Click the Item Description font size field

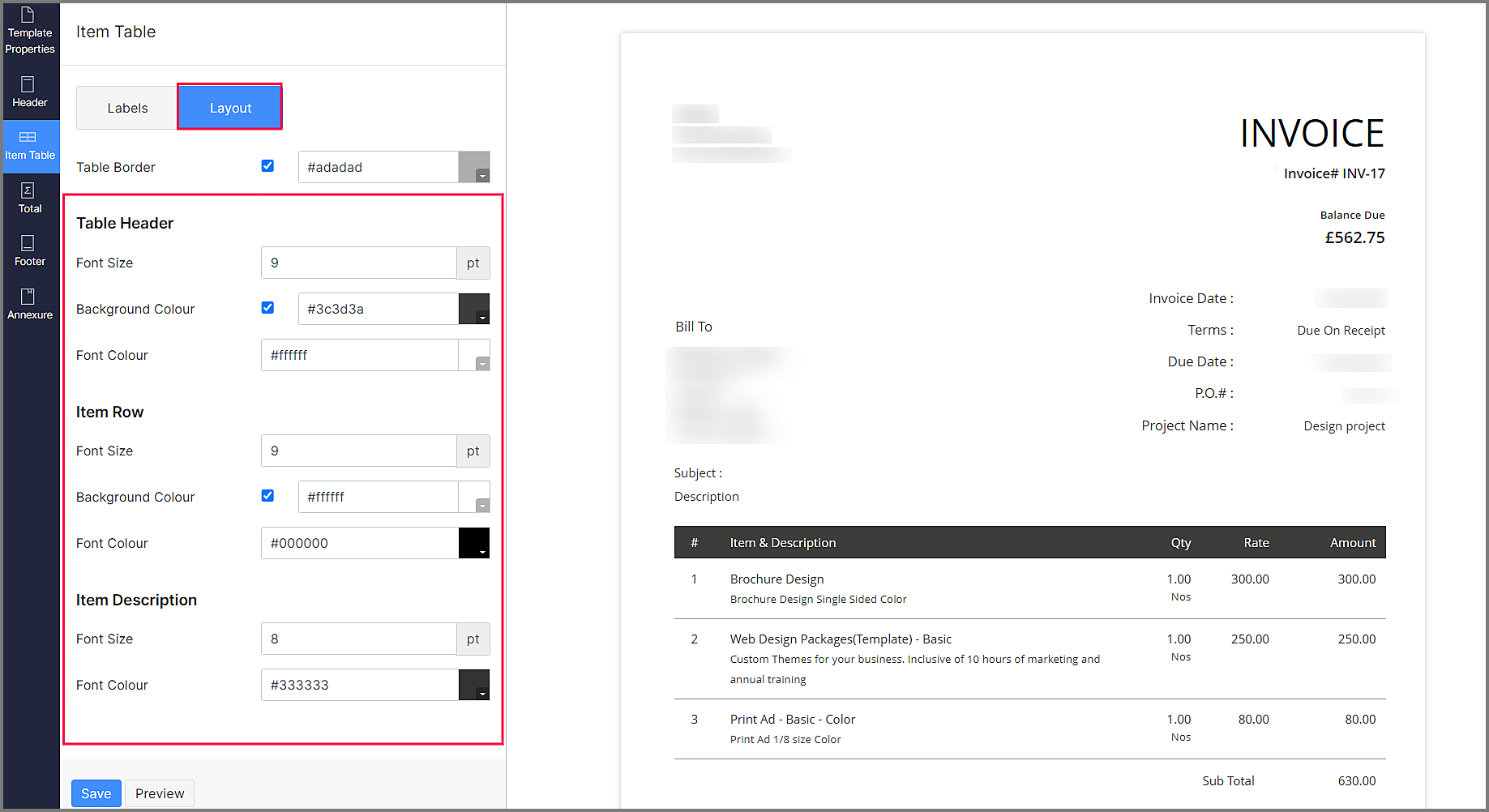pyautogui.click(x=358, y=639)
